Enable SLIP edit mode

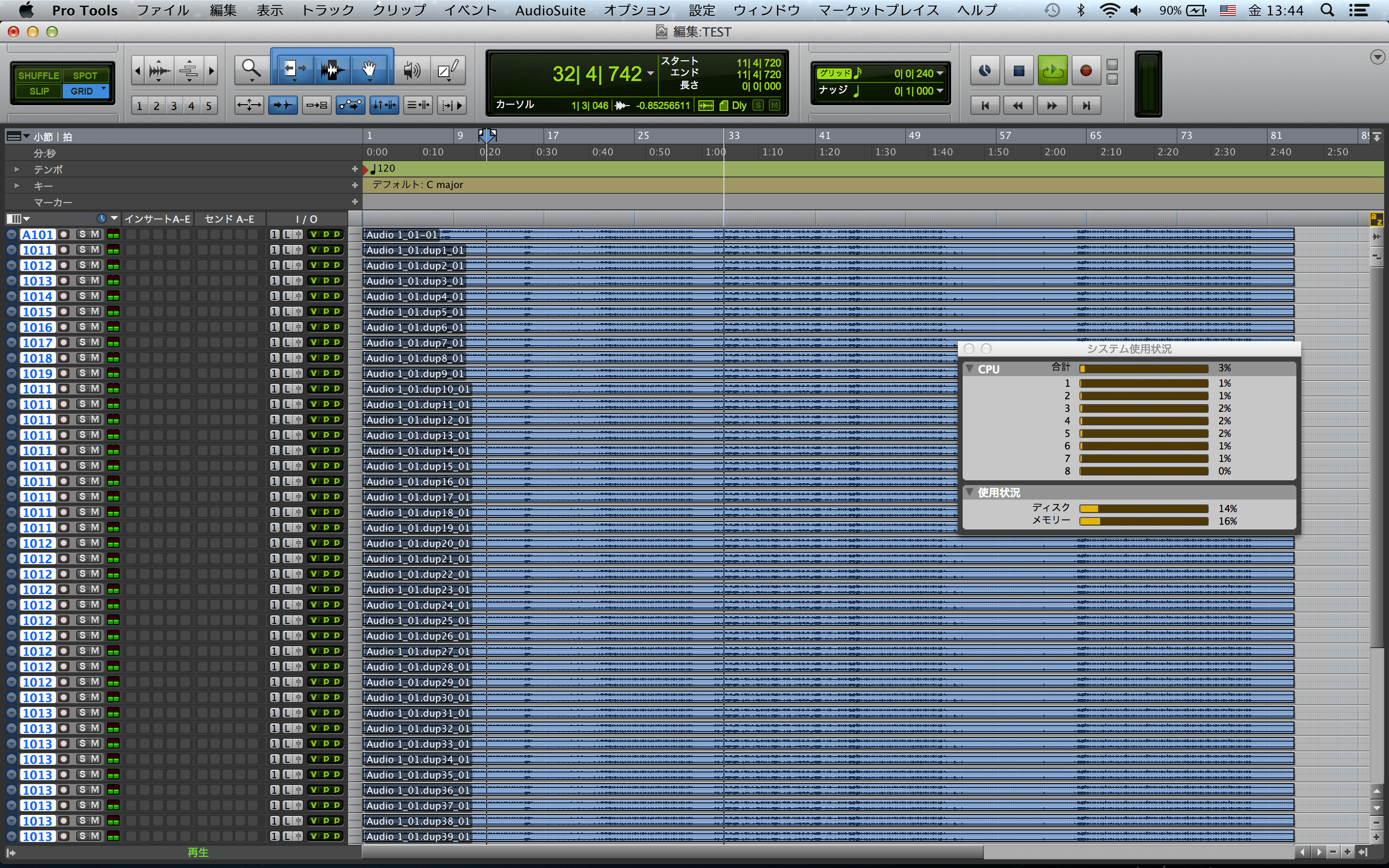click(39, 91)
